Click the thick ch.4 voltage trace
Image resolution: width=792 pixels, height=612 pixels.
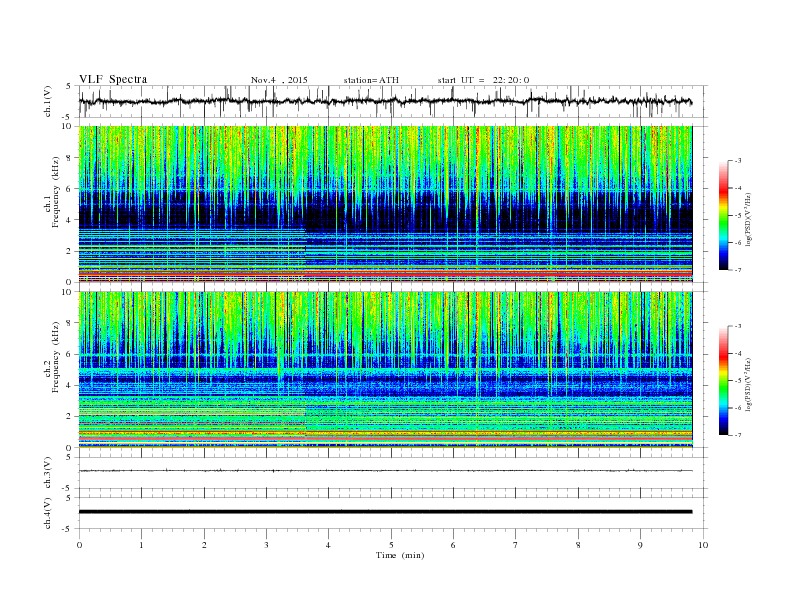[385, 512]
